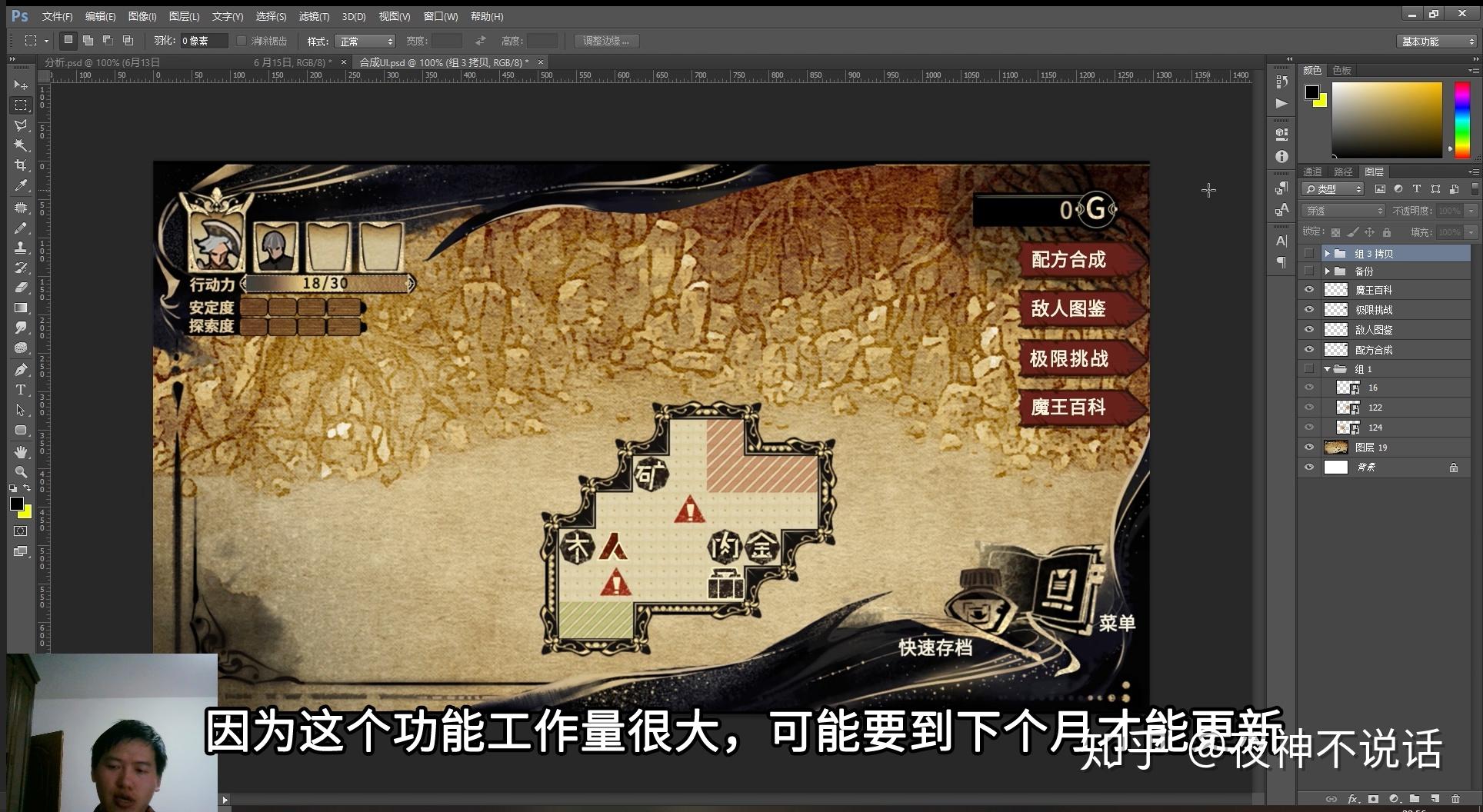Add layer style fx button
Screen dimensions: 1483x812
point(1353,799)
